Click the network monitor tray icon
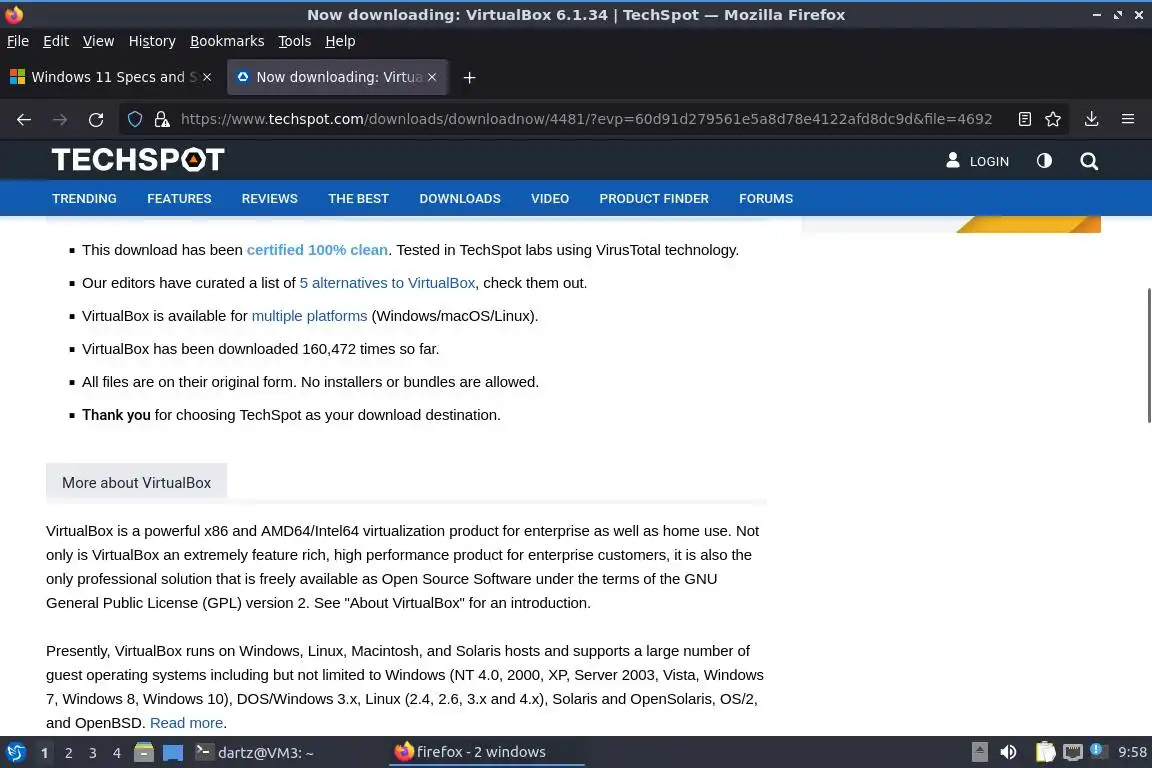This screenshot has height=768, width=1152. coord(1073,752)
